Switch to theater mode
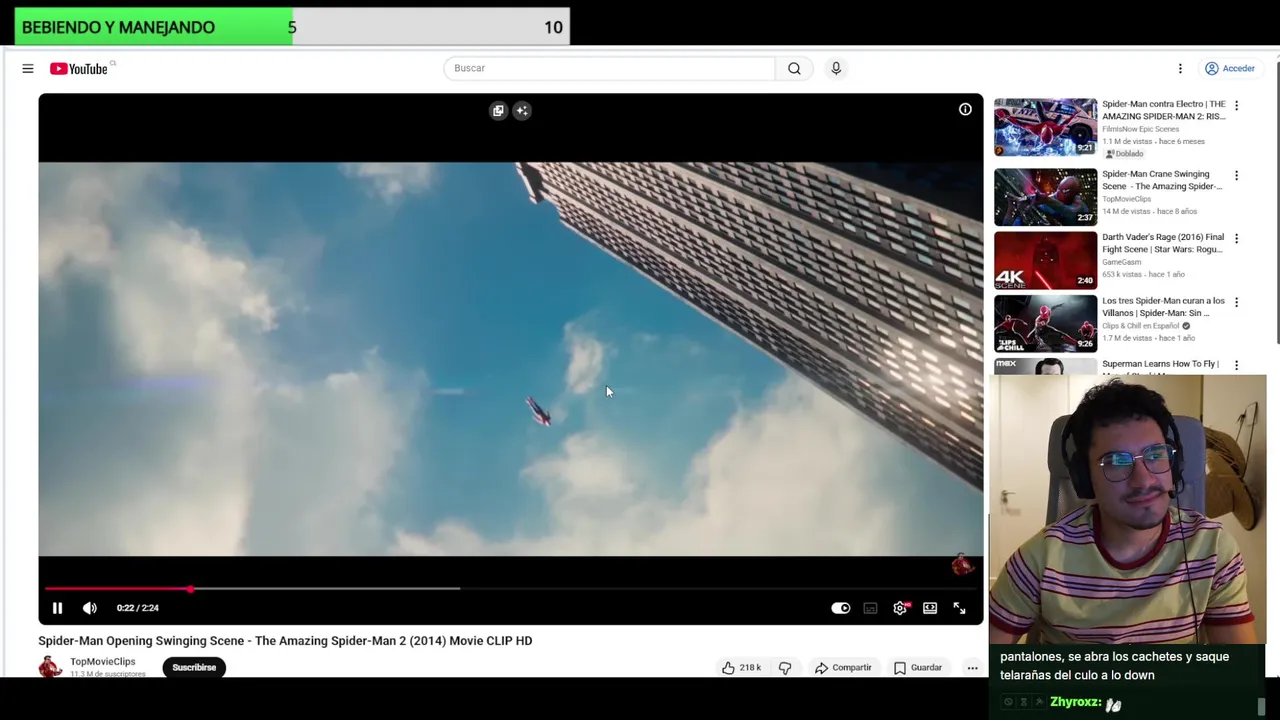1280x720 pixels. 930,608
